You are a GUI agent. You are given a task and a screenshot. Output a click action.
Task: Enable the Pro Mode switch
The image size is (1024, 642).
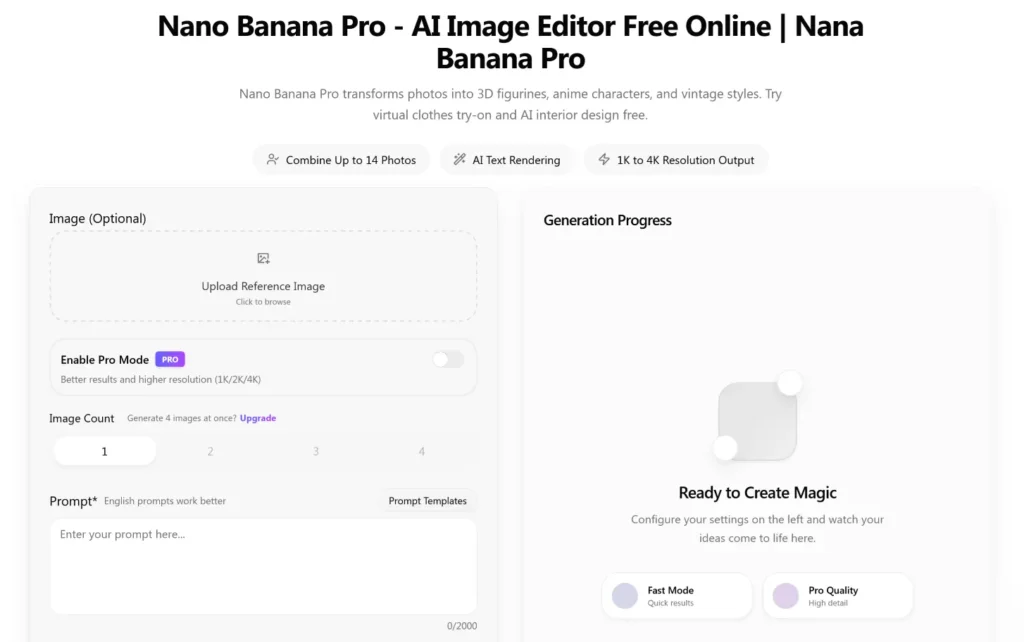pos(447,359)
